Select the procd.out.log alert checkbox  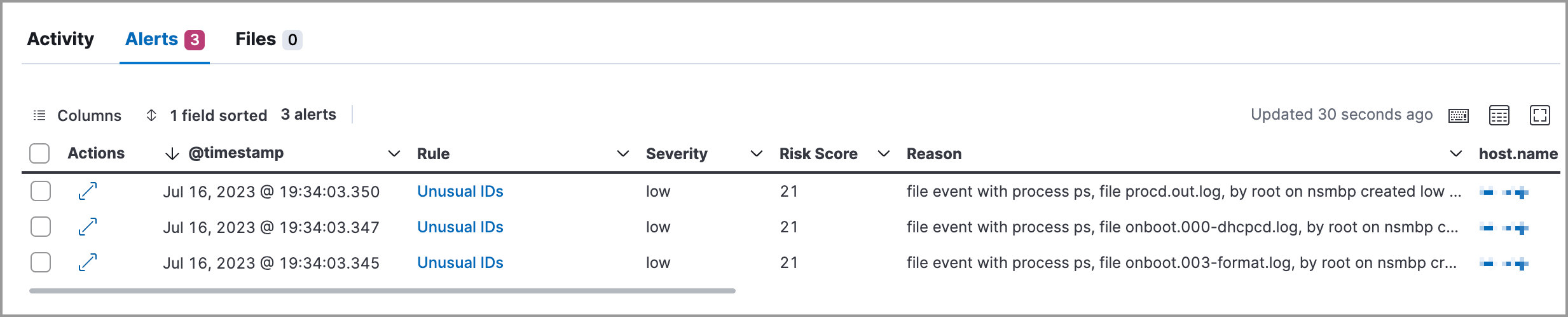(x=41, y=191)
